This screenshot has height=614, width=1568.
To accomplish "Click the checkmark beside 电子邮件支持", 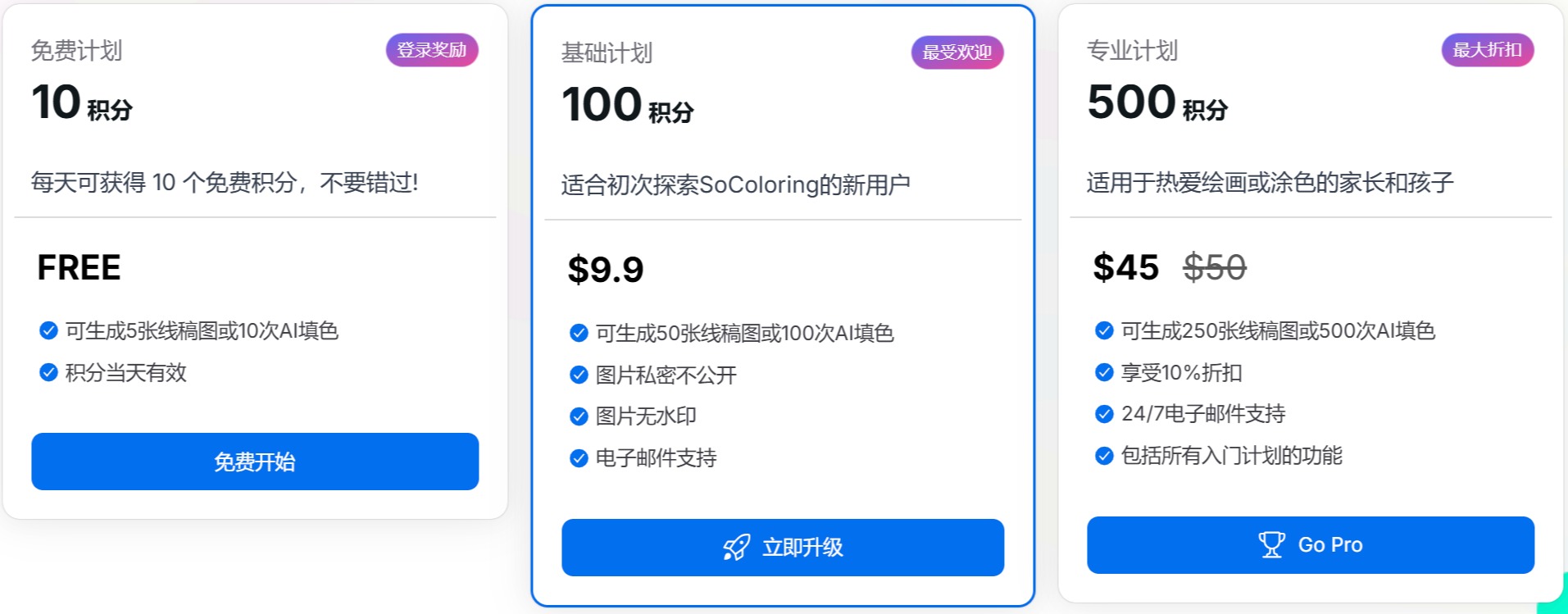I will click(x=577, y=457).
